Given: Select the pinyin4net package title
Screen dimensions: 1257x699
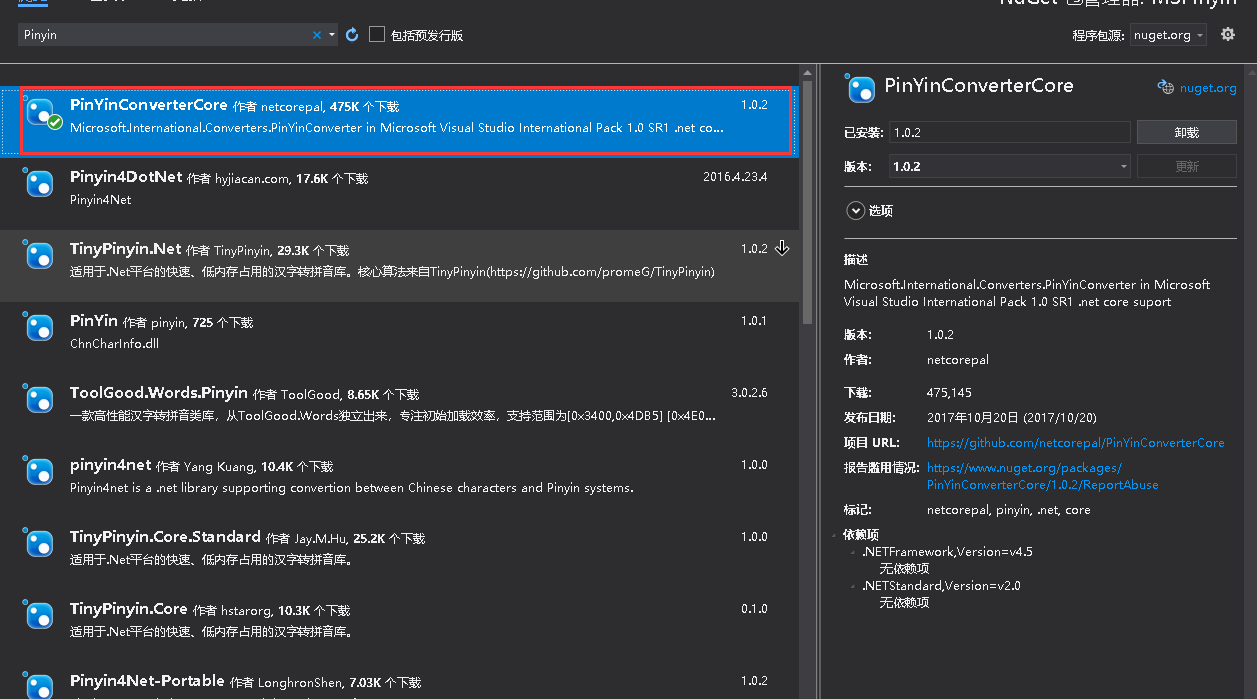Looking at the screenshot, I should coord(111,464).
